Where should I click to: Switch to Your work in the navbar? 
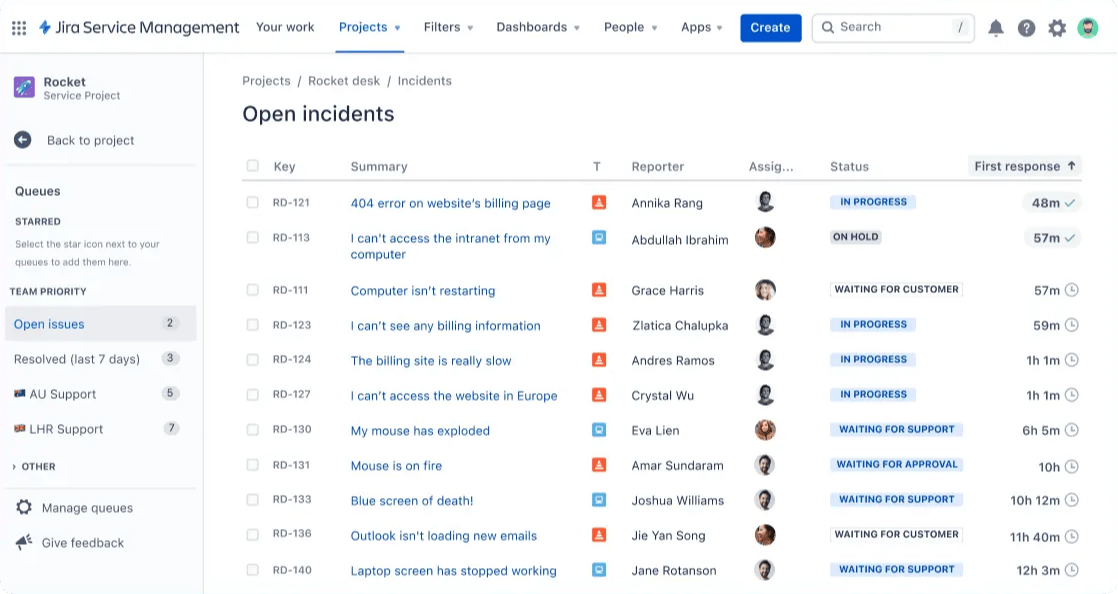pyautogui.click(x=285, y=27)
